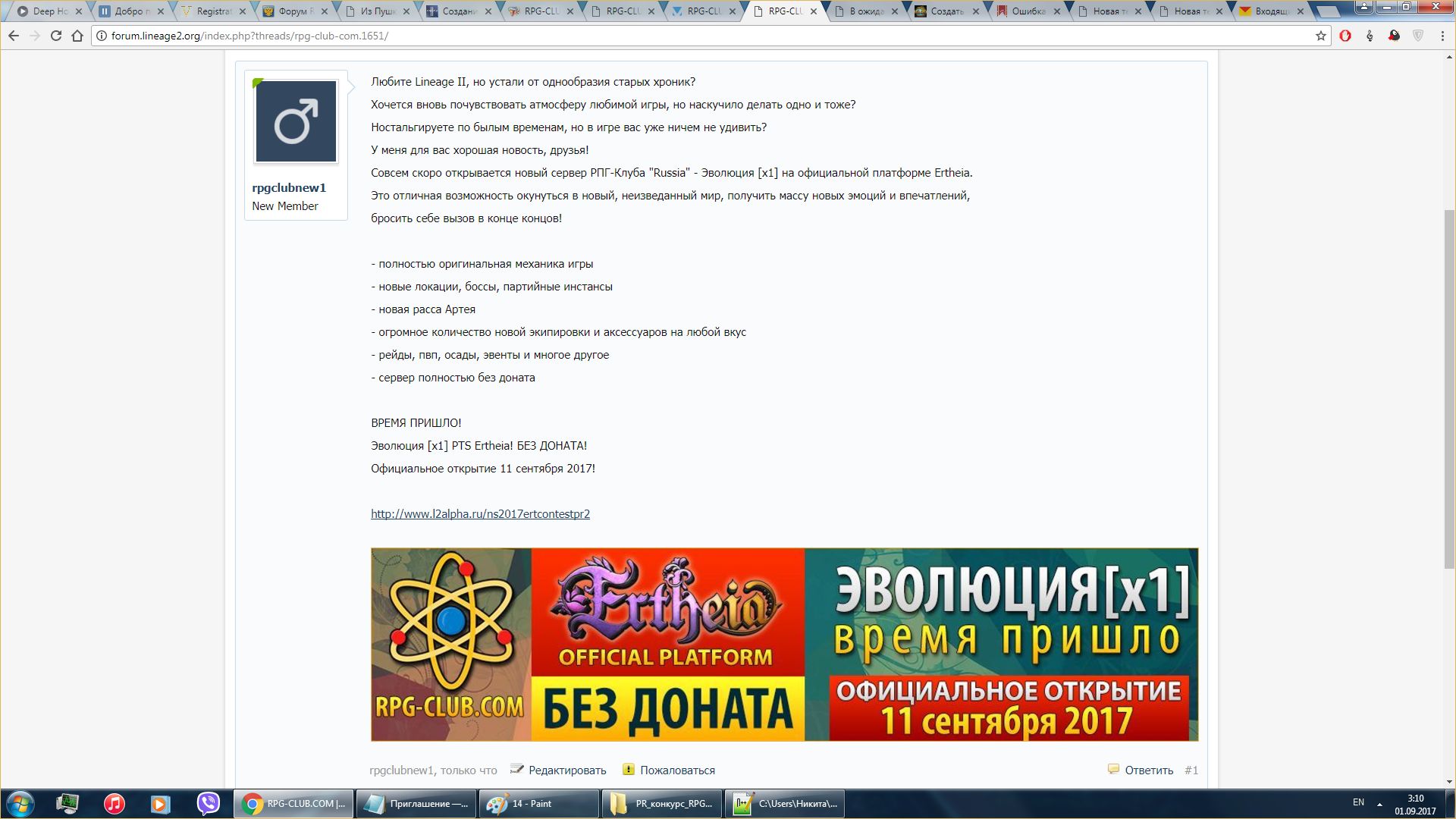Switch to Chrome RPG-CLUB.COM taskbar window

[293, 804]
